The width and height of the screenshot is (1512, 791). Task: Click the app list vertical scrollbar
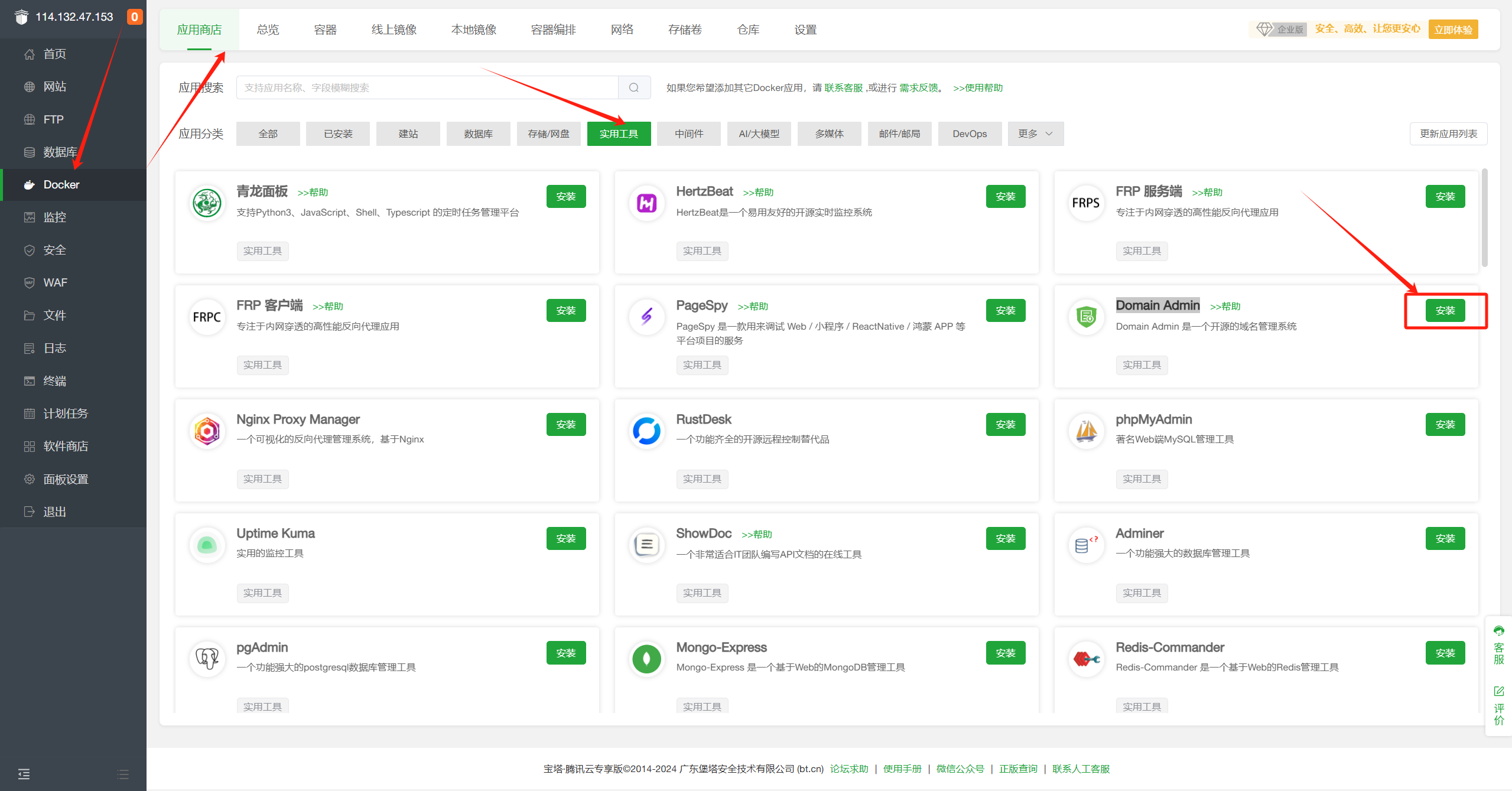[1485, 217]
